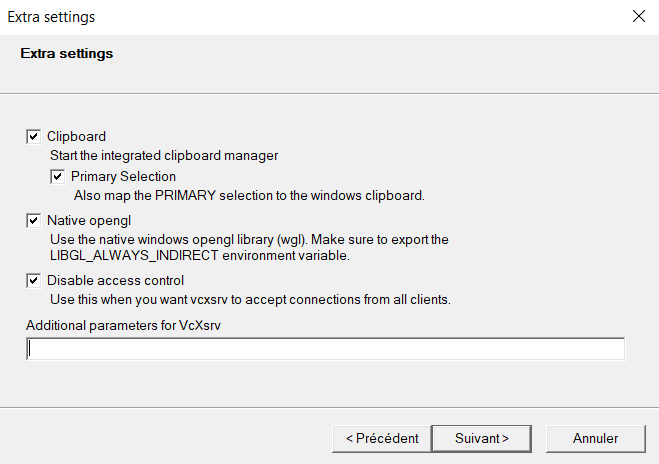Click "Start the integrated clipboard manager" description
This screenshot has width=659, height=464.
164,155
